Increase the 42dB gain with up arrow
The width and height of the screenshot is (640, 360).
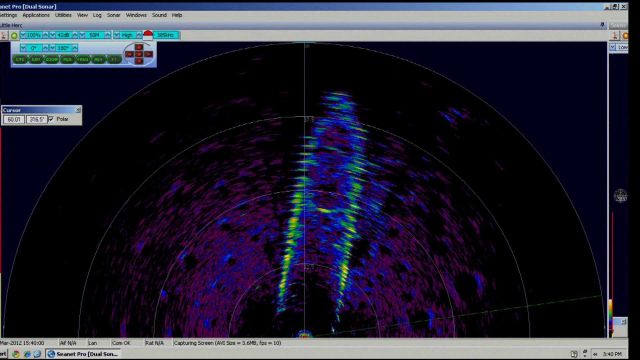click(75, 35)
